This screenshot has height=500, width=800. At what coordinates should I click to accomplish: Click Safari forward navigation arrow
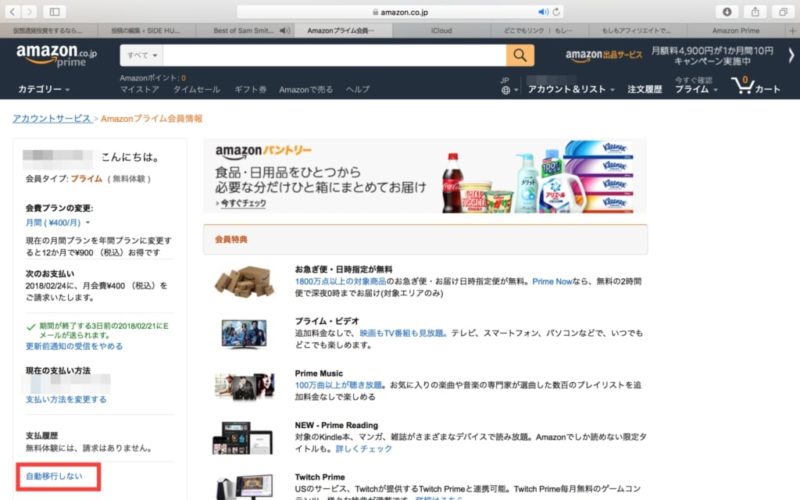tap(29, 11)
